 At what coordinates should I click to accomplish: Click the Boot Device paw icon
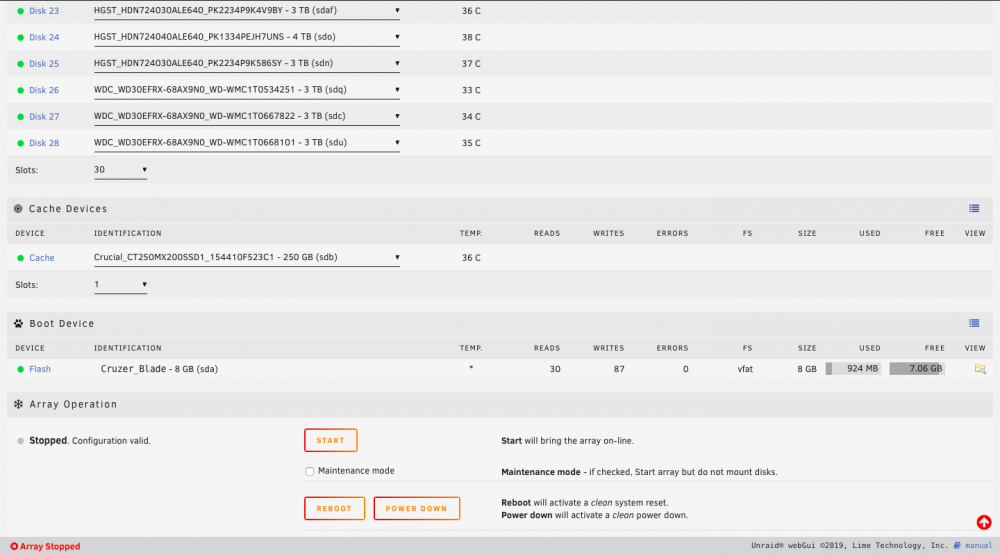[x=18, y=323]
